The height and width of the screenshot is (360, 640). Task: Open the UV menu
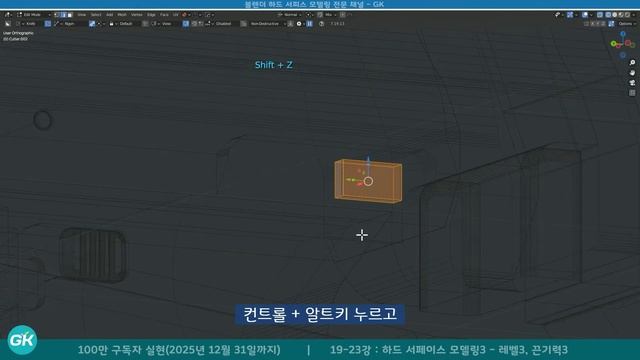tap(176, 15)
